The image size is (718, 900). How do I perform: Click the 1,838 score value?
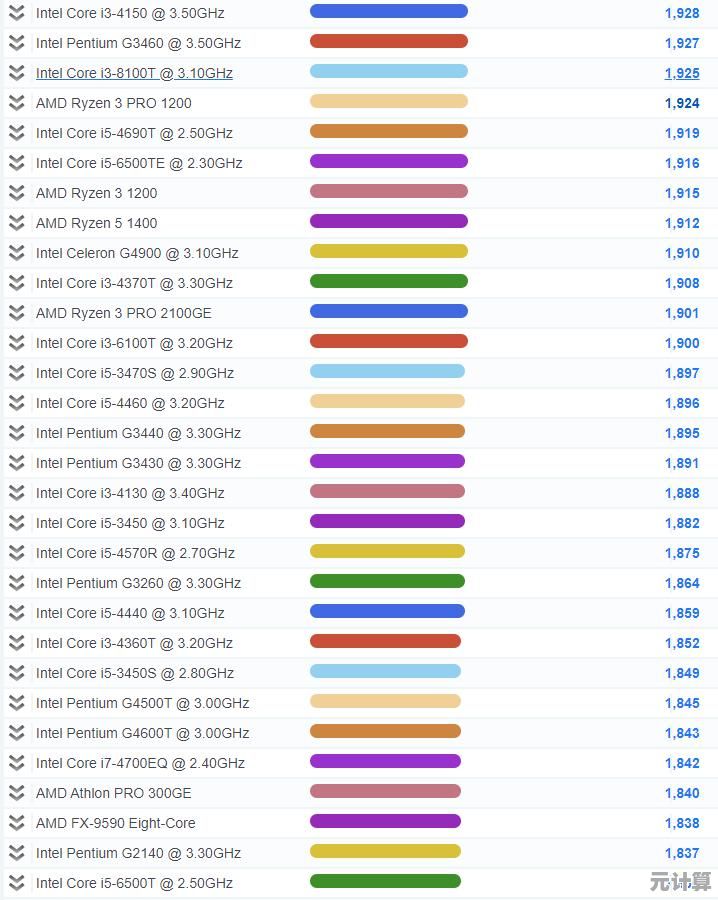(x=682, y=823)
